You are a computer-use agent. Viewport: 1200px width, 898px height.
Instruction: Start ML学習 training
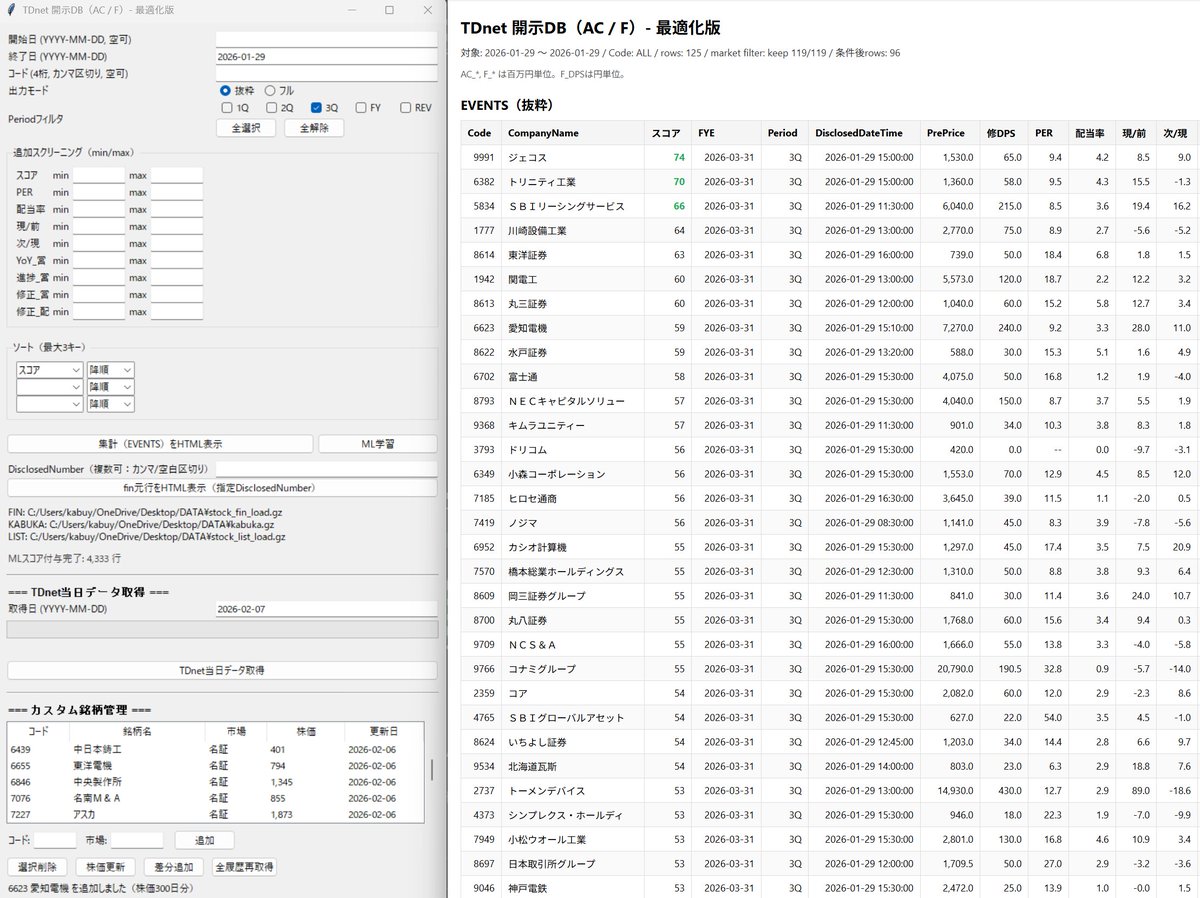(378, 444)
